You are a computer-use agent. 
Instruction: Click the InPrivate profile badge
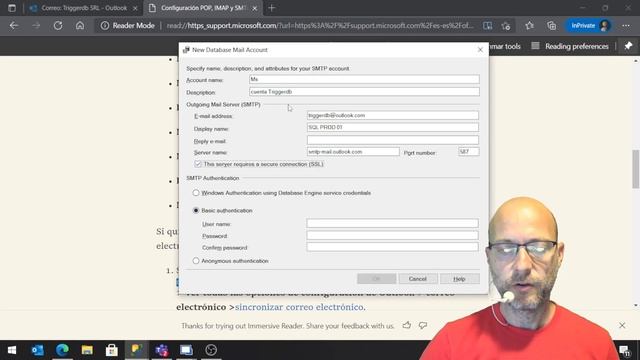(x=588, y=25)
